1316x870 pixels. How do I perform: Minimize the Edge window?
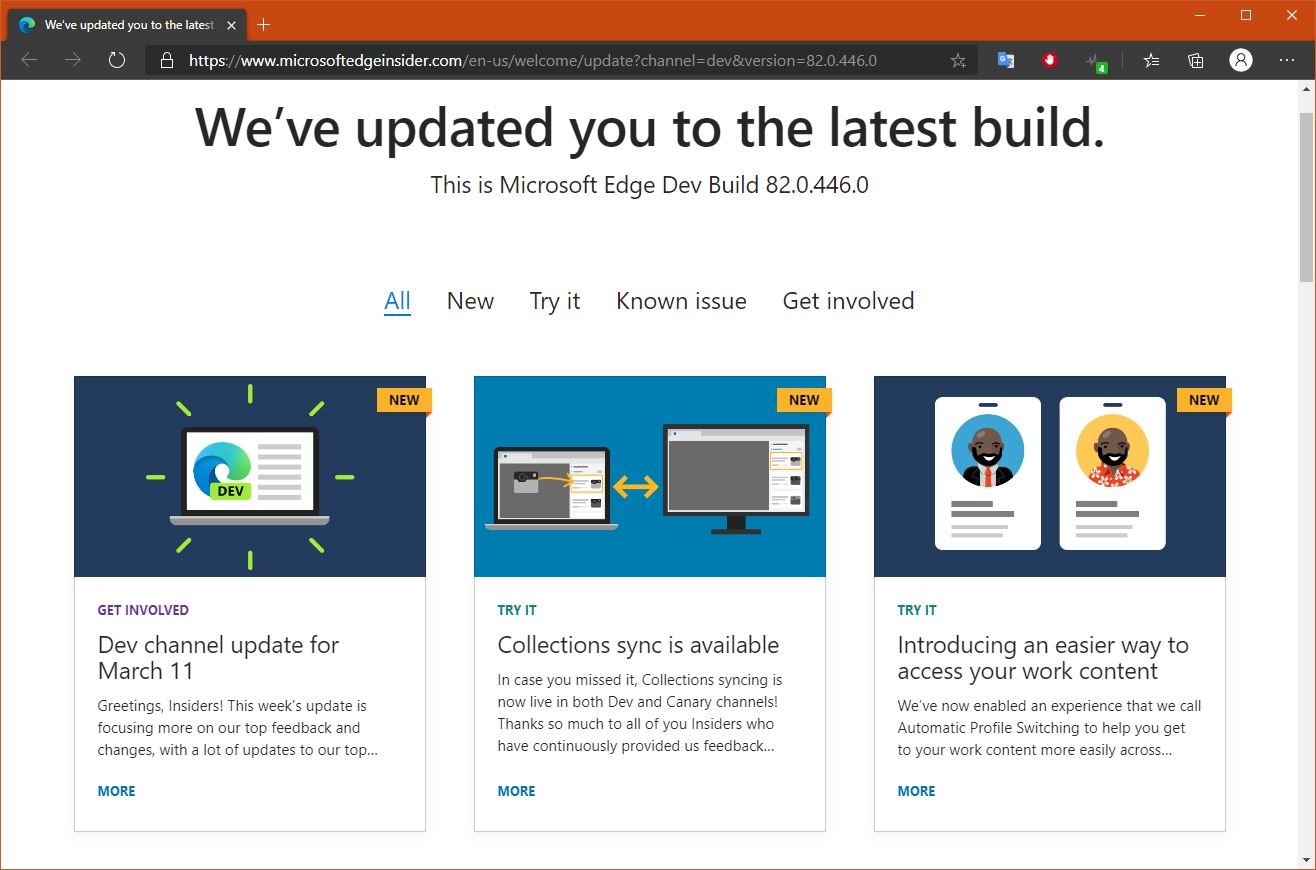point(1199,15)
